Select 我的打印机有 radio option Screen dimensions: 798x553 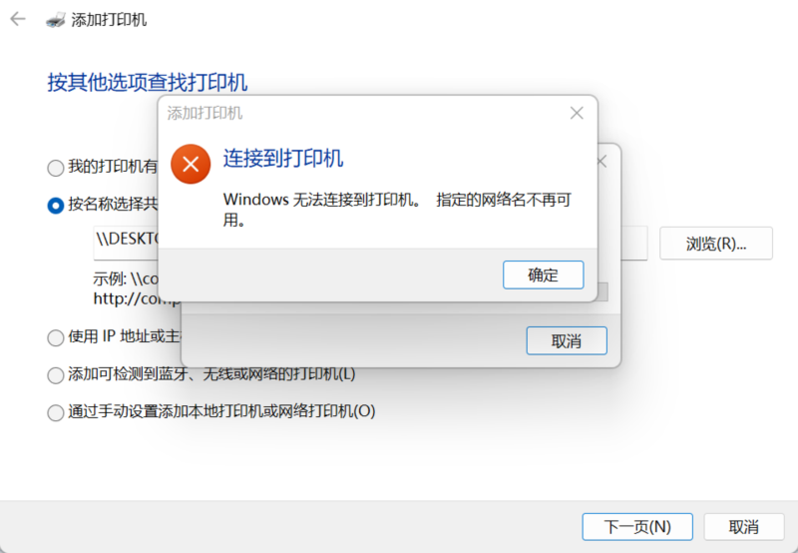coord(55,167)
